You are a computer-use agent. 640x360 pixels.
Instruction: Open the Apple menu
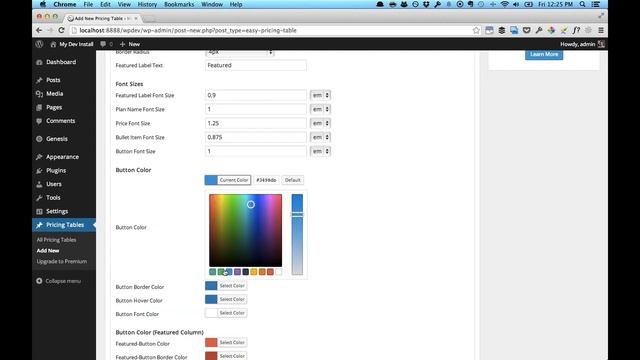(x=43, y=4)
